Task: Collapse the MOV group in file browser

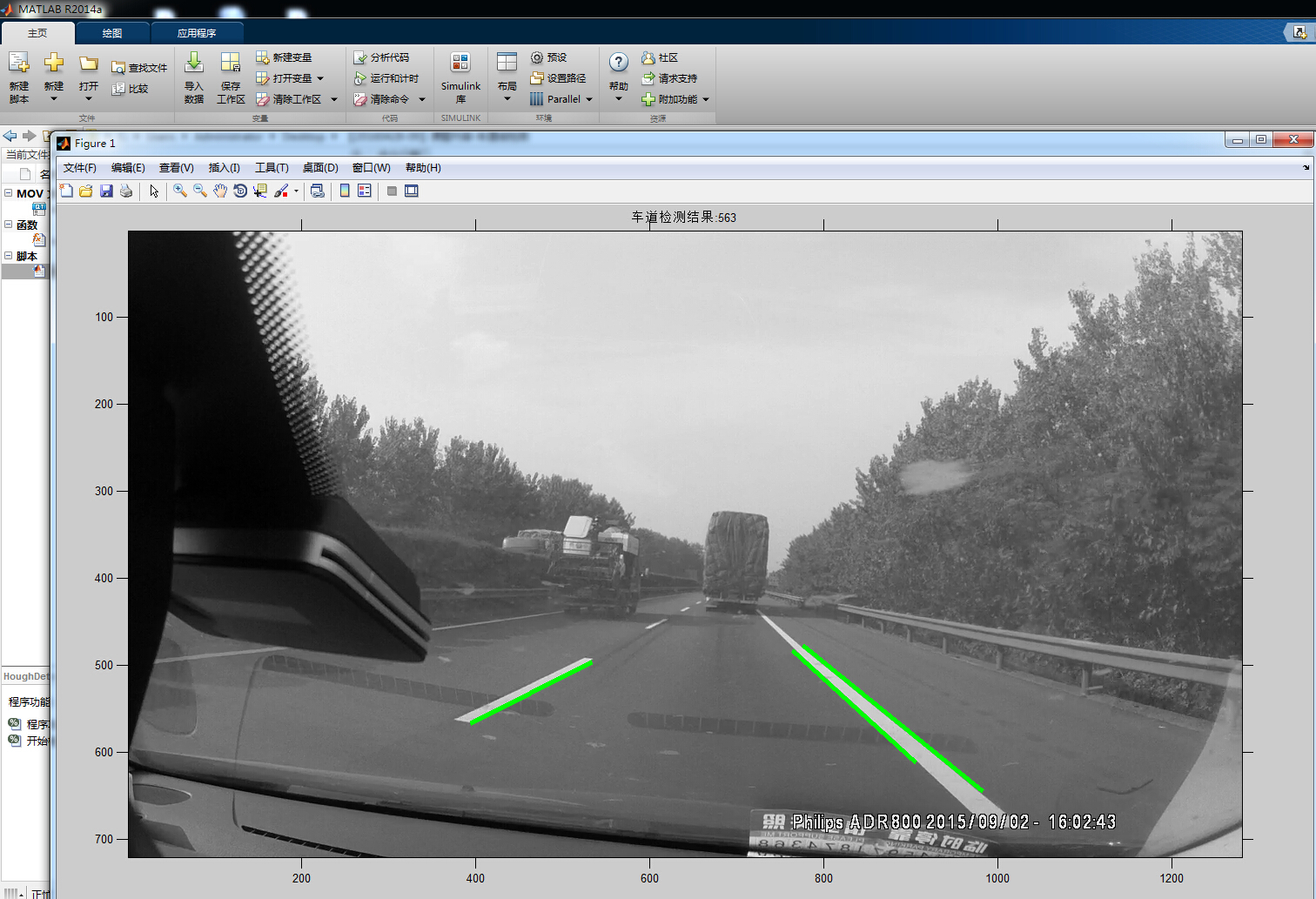Action: coord(8,193)
